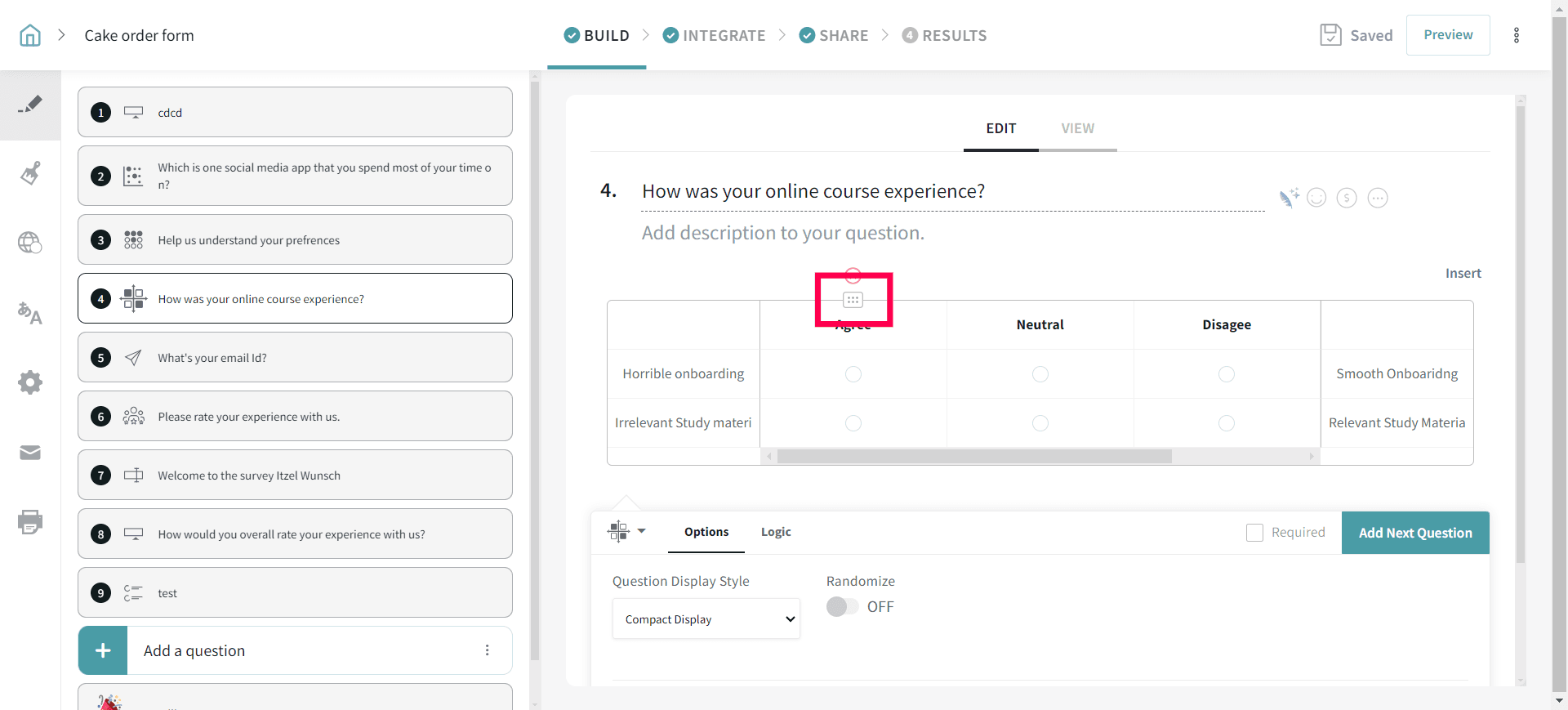Screen dimensions: 1568x710
Task: Select Neutral radio for Horrible onboarding row
Action: 1040,374
